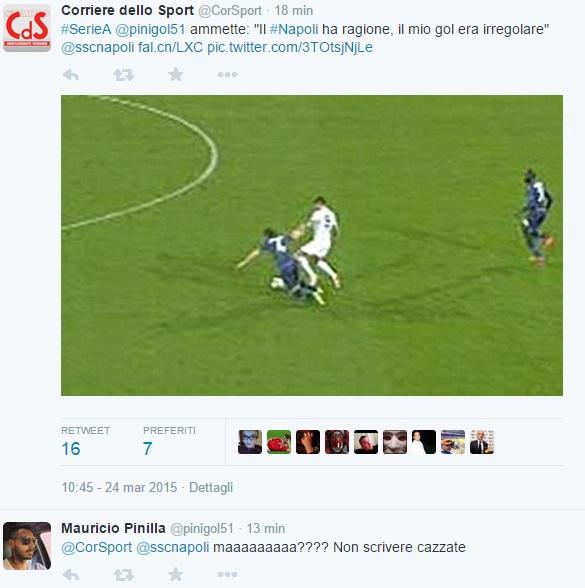This screenshot has height=588, width=585.
Task: Open the pic.twitter.com/3TOtsjNjLe link
Action: pos(290,47)
